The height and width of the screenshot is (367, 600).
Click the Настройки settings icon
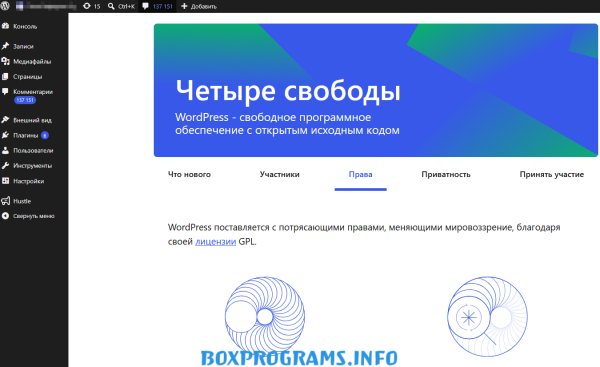5,181
